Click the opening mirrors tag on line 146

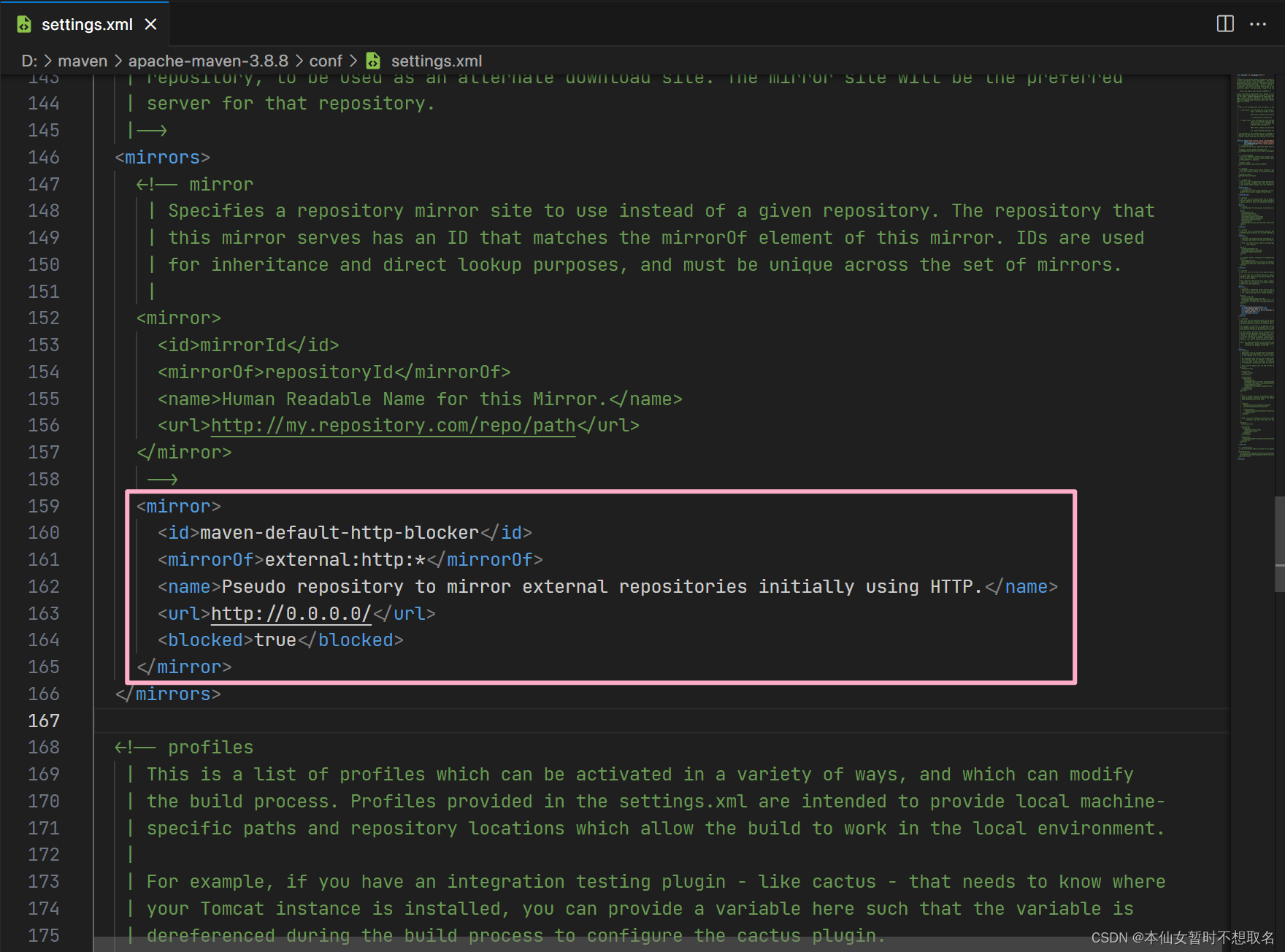coord(163,158)
